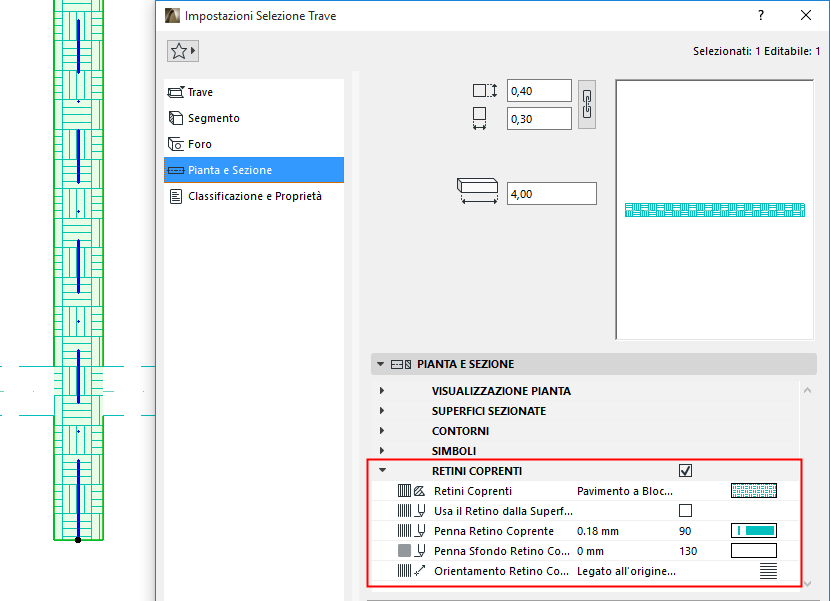Click the Penna Retino Coprente pen icon
Screen dimensions: 830x601
tap(411, 531)
